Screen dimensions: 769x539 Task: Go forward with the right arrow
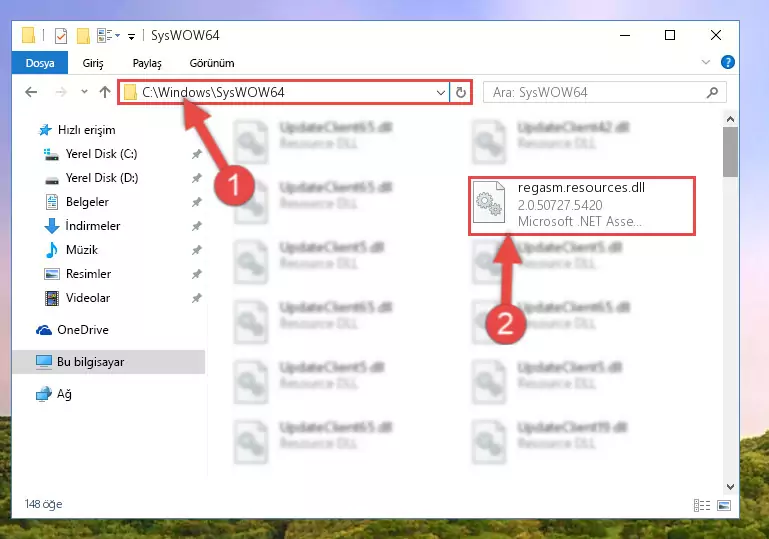tap(61, 92)
